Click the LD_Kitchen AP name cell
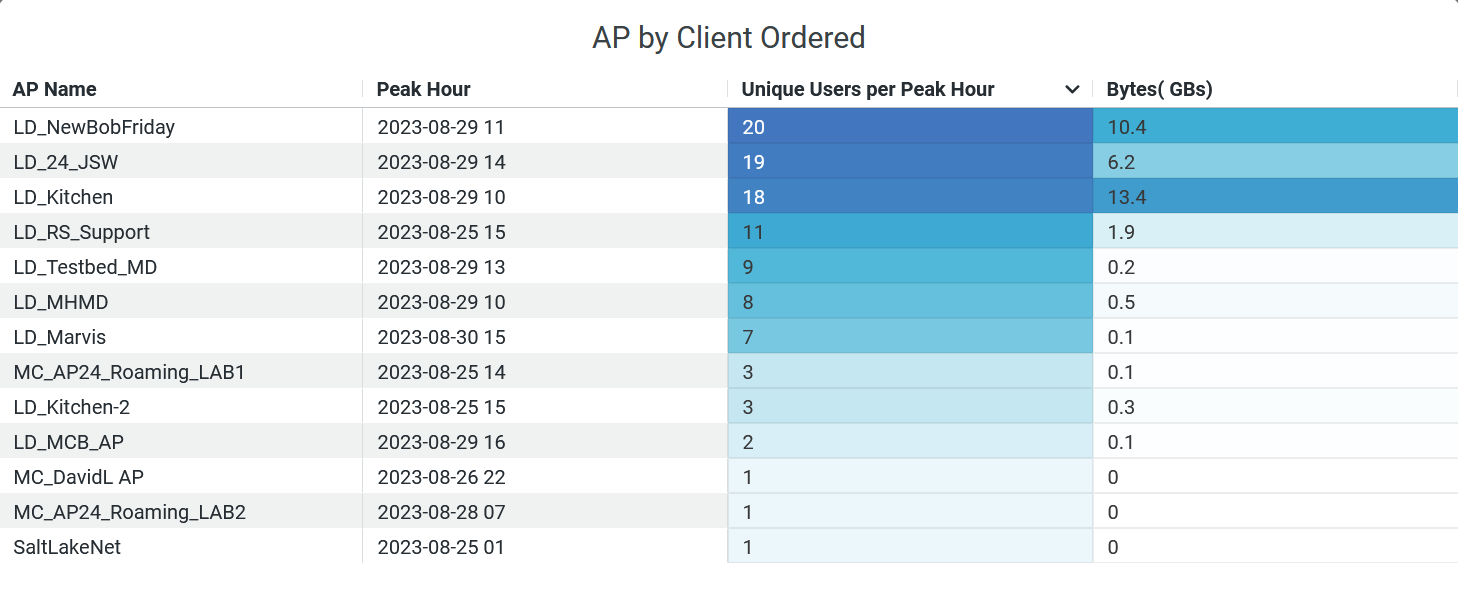 tap(63, 197)
